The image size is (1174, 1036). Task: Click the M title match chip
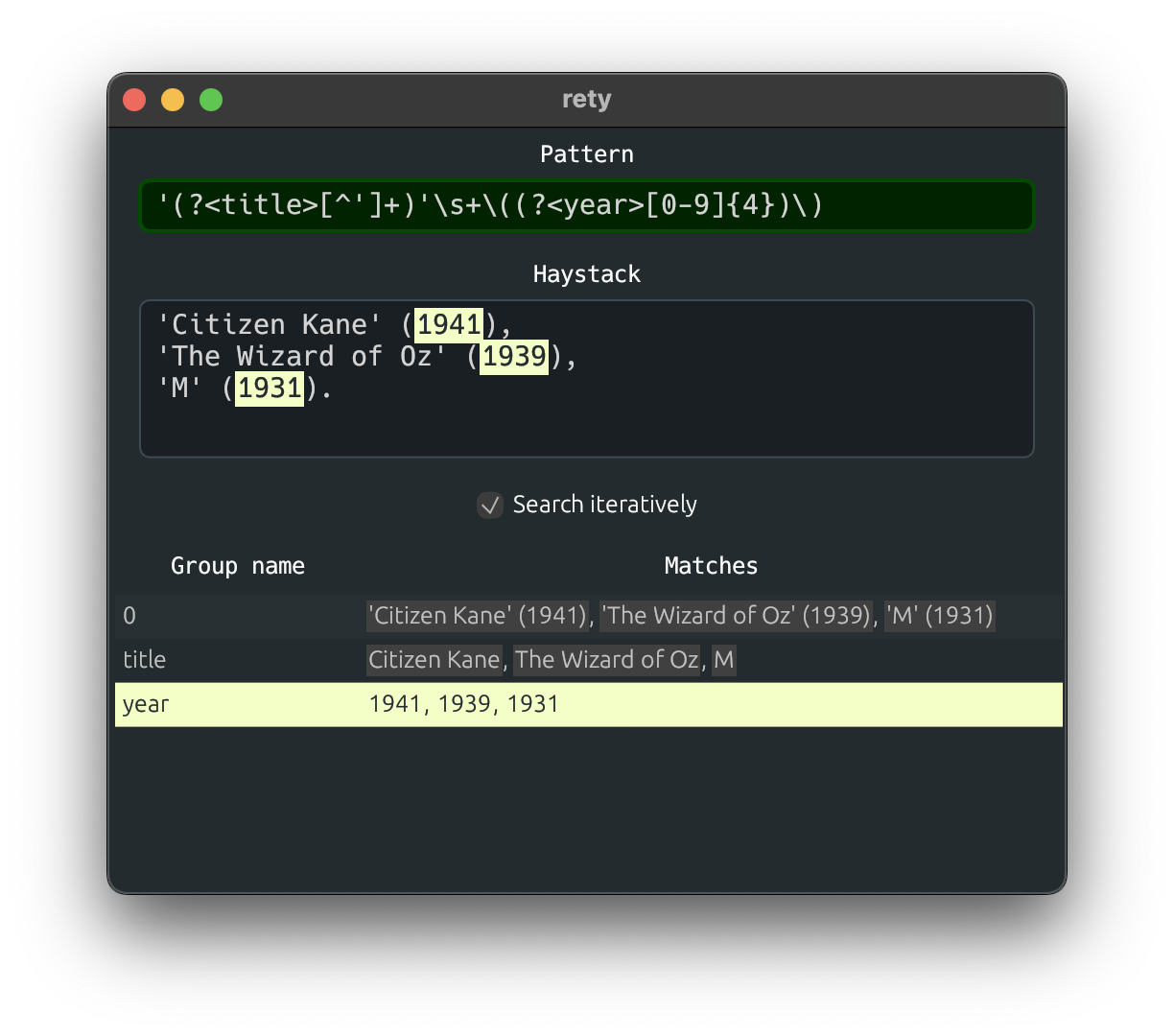[x=724, y=660]
